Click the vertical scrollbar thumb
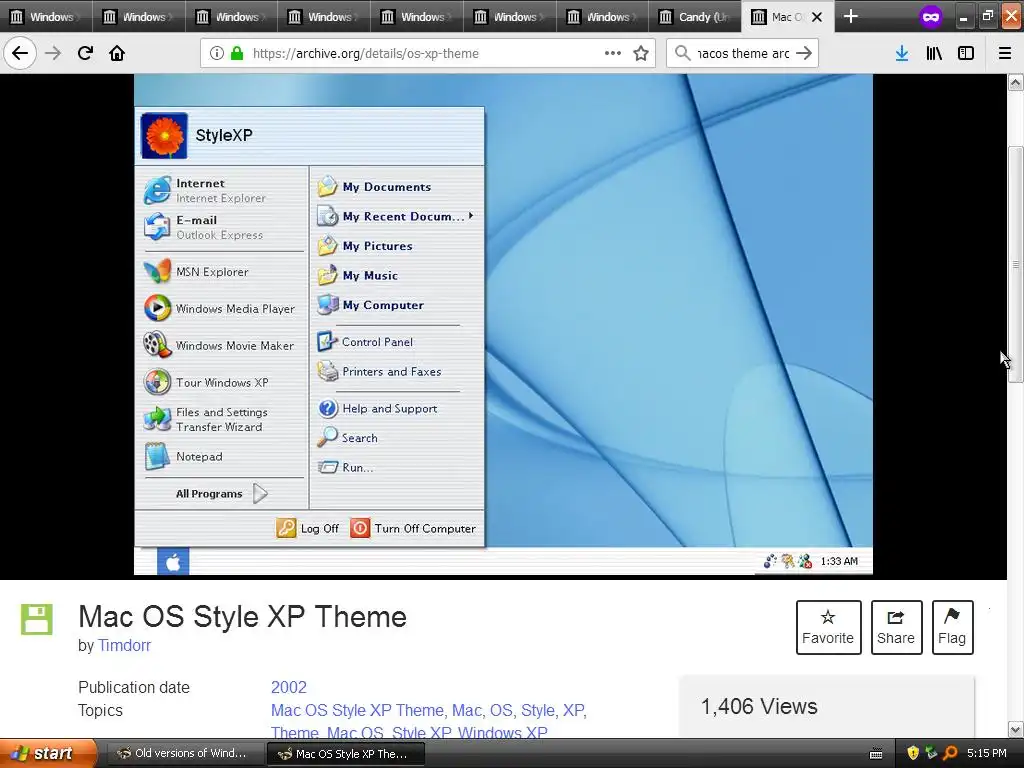Viewport: 1024px width, 768px height. pyautogui.click(x=1015, y=265)
